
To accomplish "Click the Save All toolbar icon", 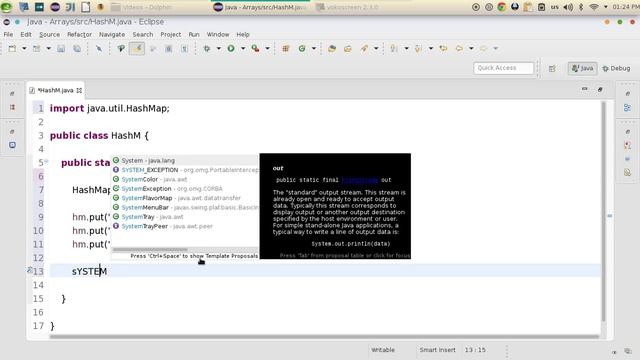I will (x=77, y=49).
